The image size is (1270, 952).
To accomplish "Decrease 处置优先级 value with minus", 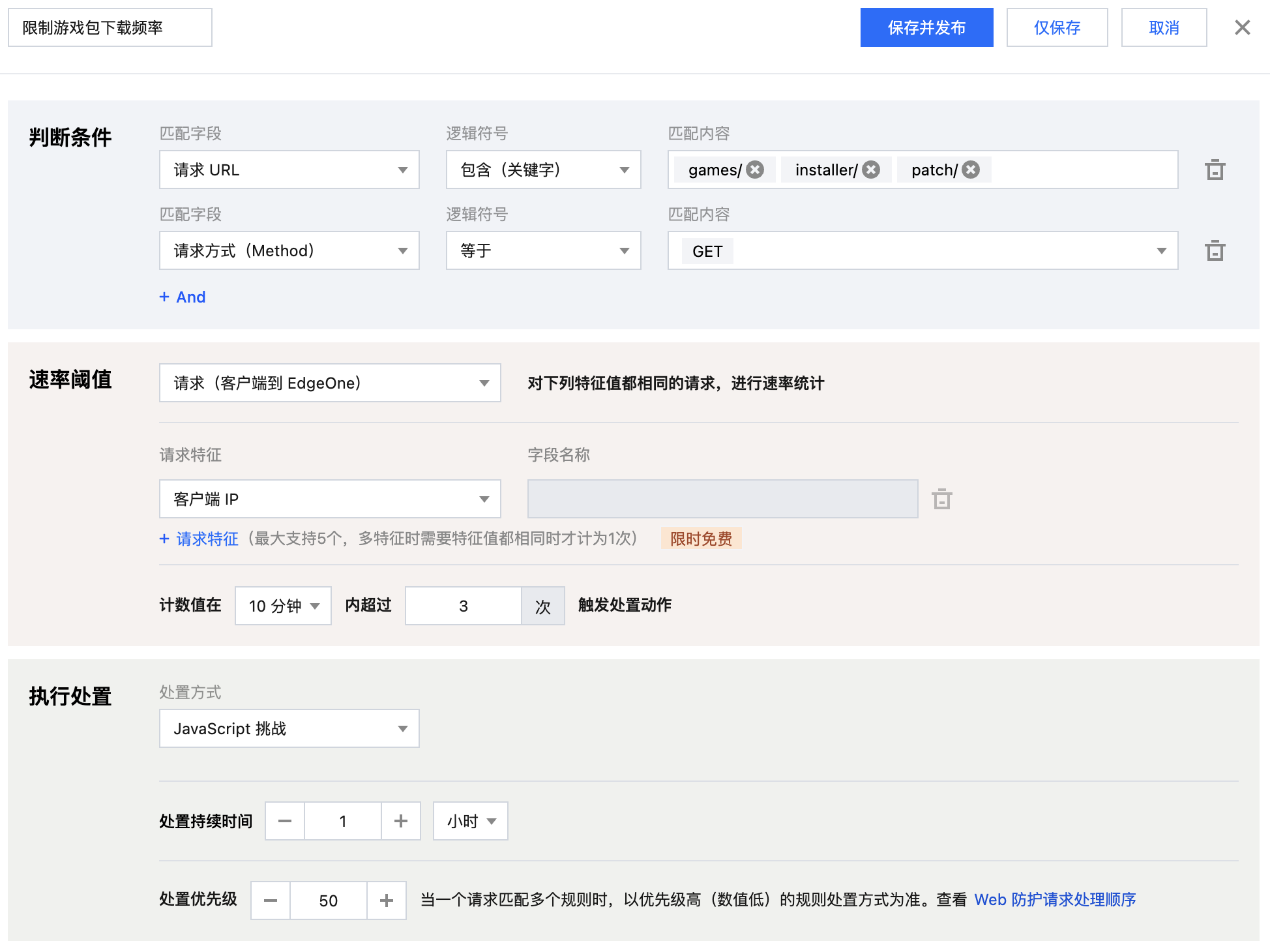I will click(x=271, y=900).
